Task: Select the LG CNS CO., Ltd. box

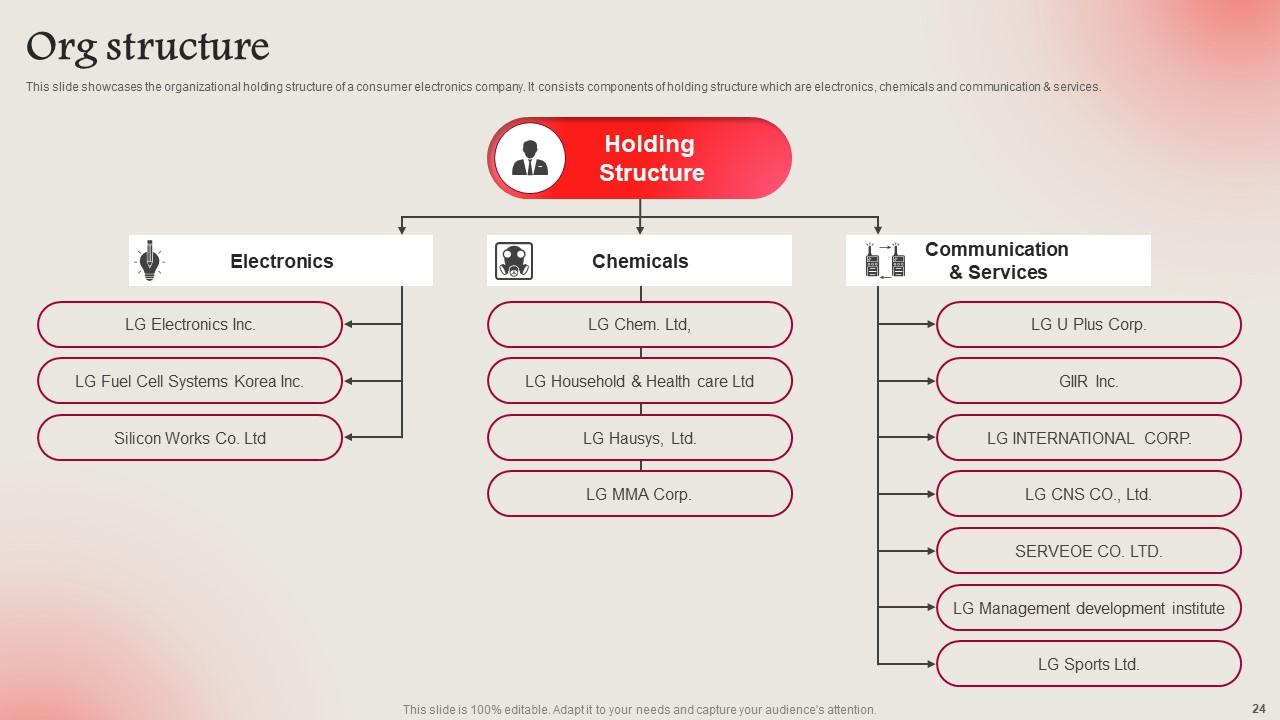Action: pyautogui.click(x=1088, y=494)
